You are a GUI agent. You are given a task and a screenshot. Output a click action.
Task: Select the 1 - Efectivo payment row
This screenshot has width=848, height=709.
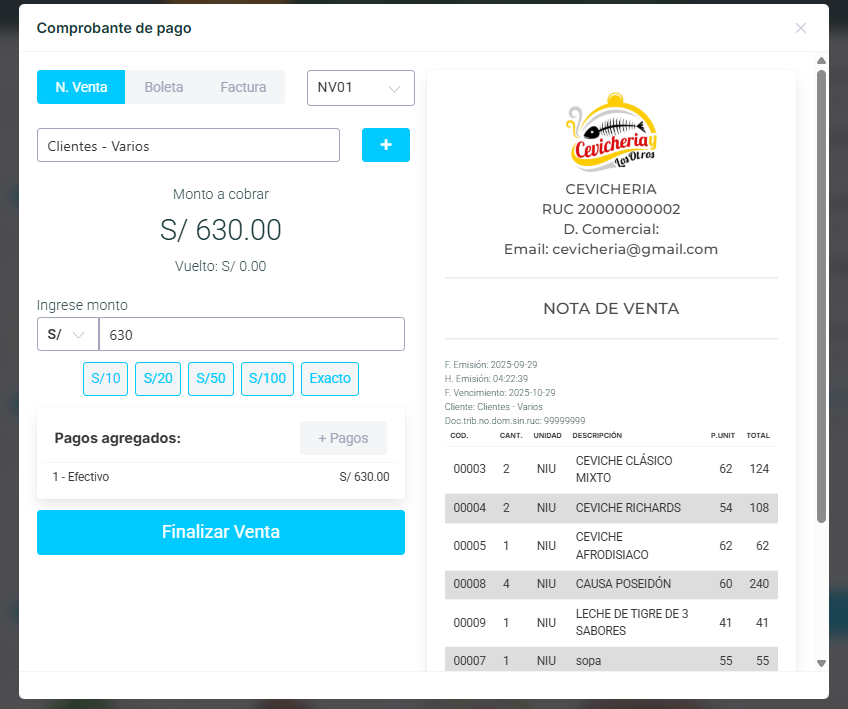point(220,477)
